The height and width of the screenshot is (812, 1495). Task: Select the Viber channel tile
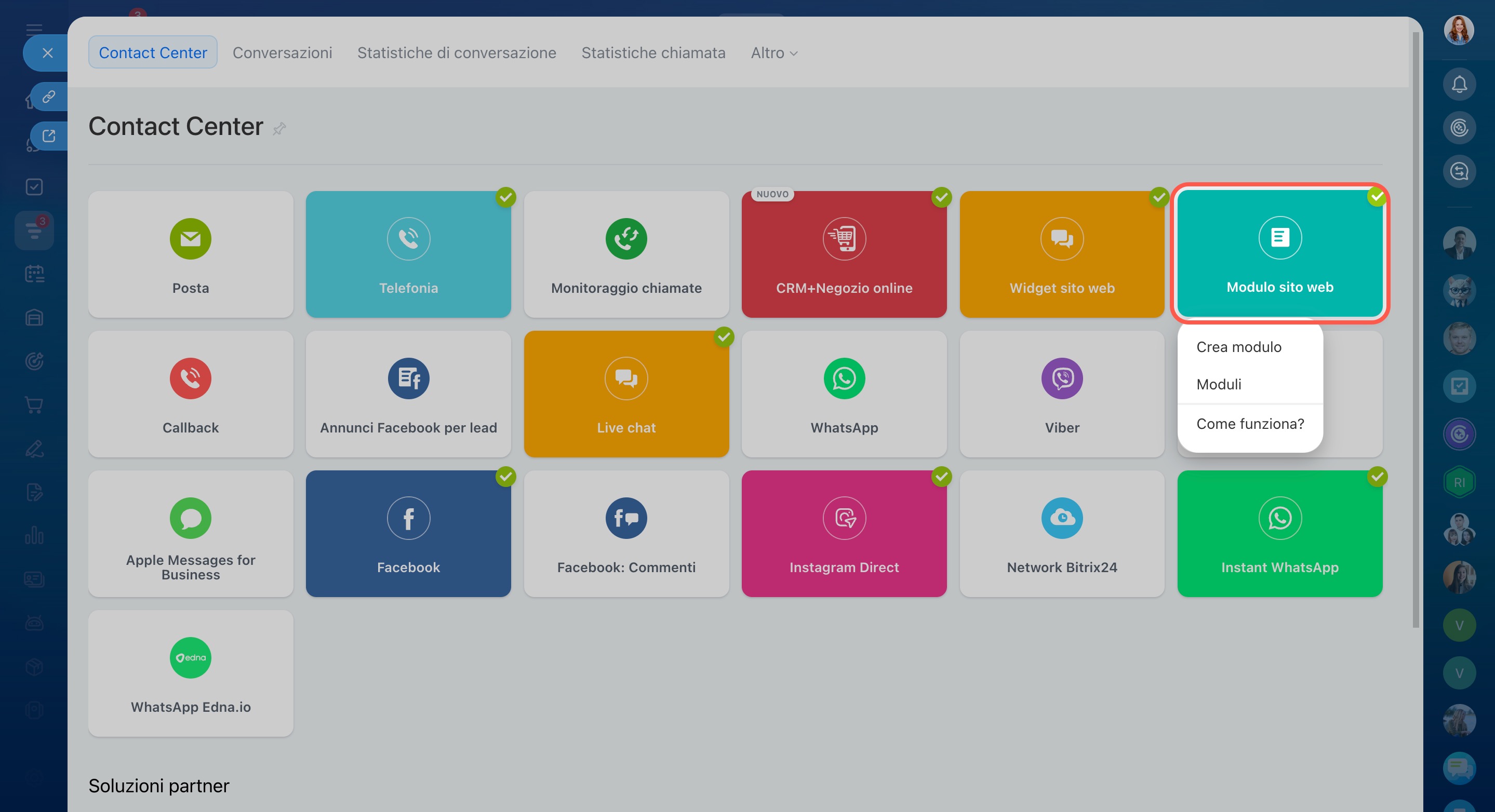[1061, 394]
